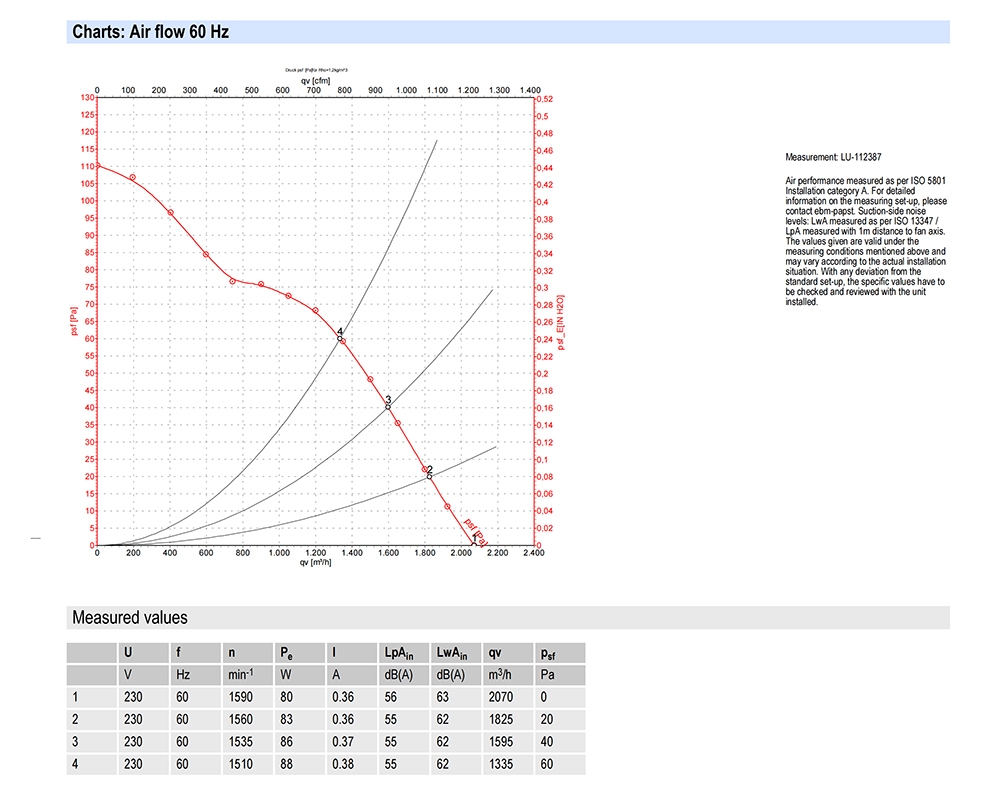Click the qv value 2070 cell
Image resolution: width=1000 pixels, height=795 pixels.
click(x=508, y=697)
